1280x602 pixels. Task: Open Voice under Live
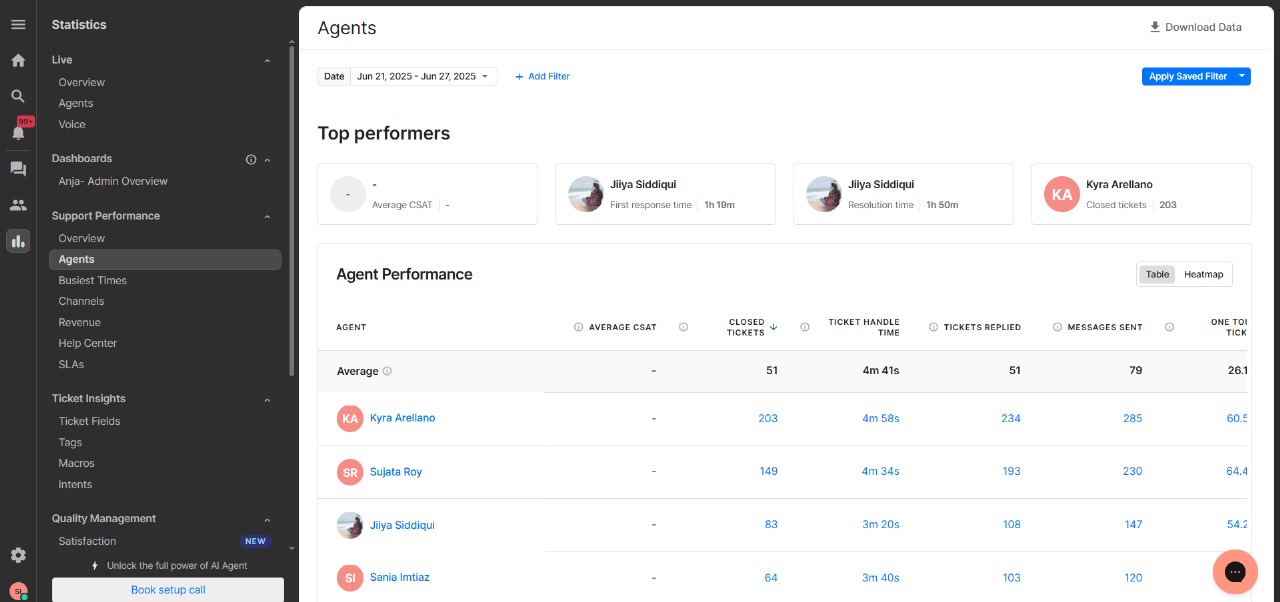[72, 124]
